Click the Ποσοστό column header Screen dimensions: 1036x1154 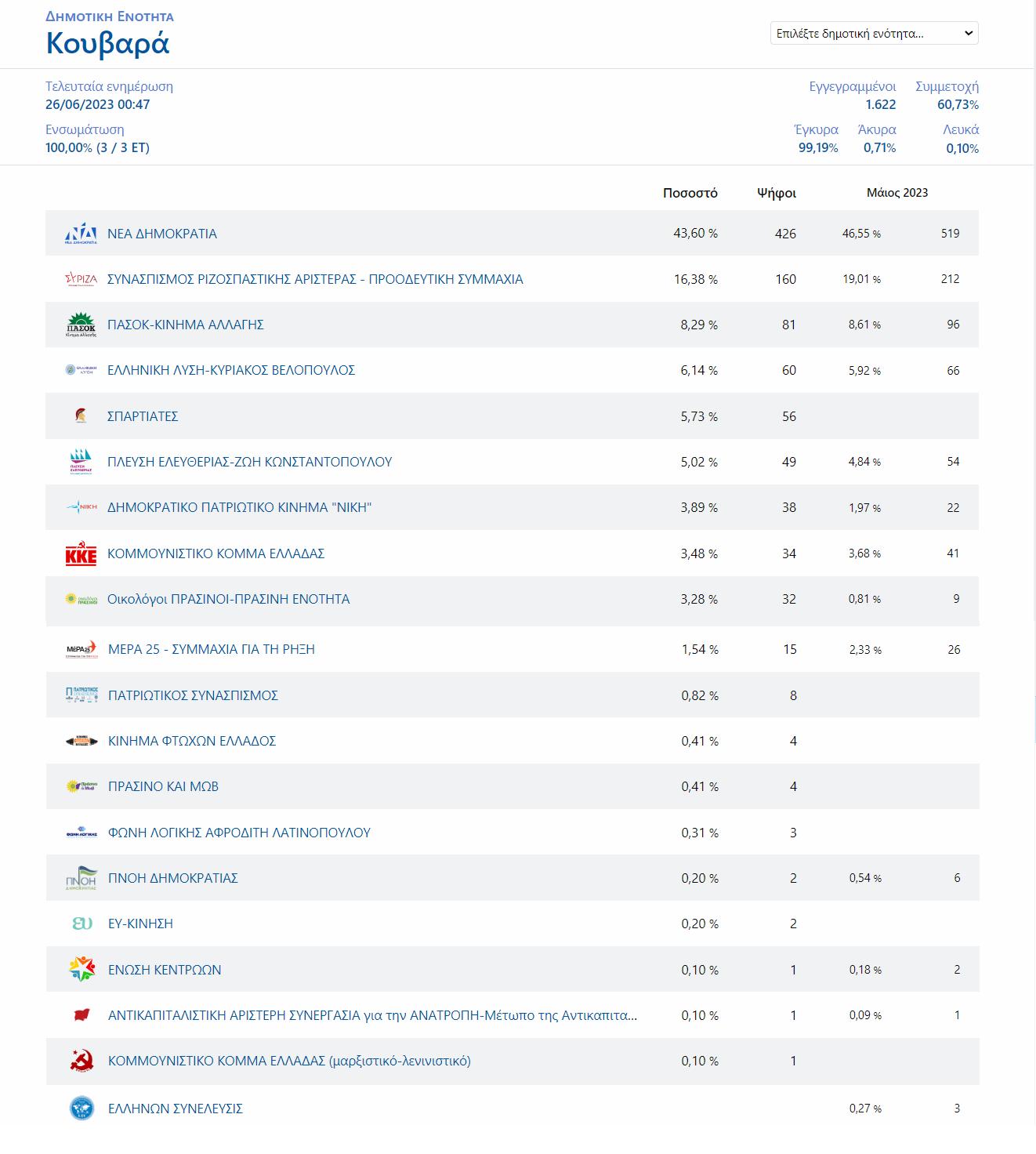(690, 193)
